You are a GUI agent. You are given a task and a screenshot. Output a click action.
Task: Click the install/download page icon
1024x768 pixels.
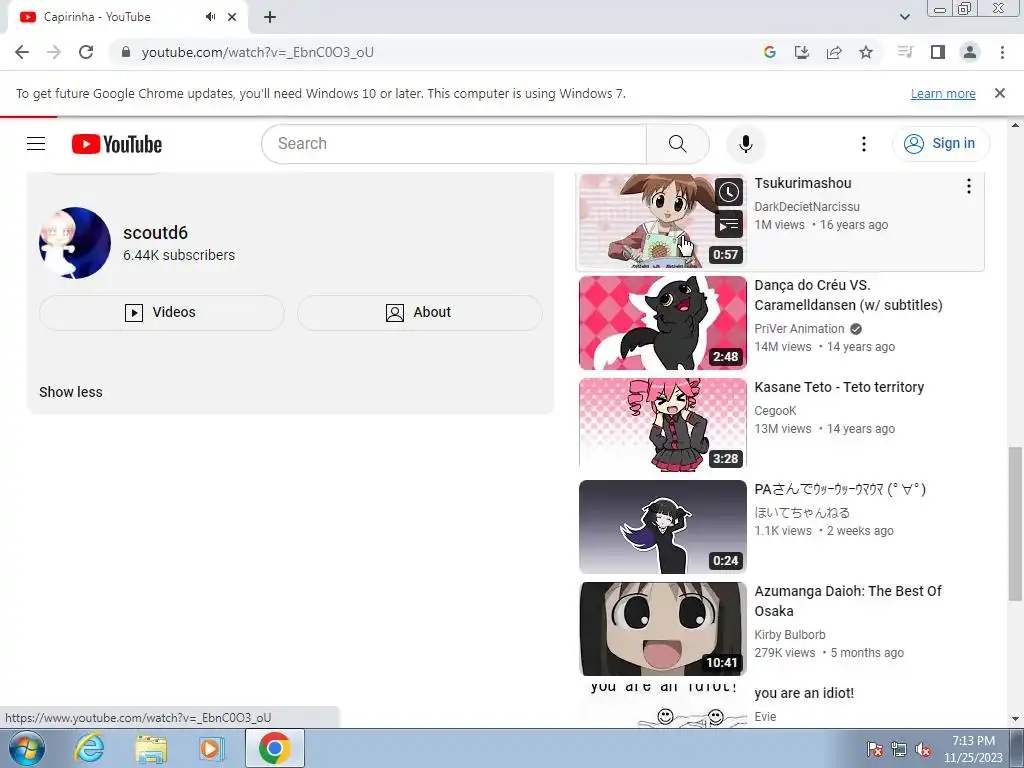(x=802, y=52)
